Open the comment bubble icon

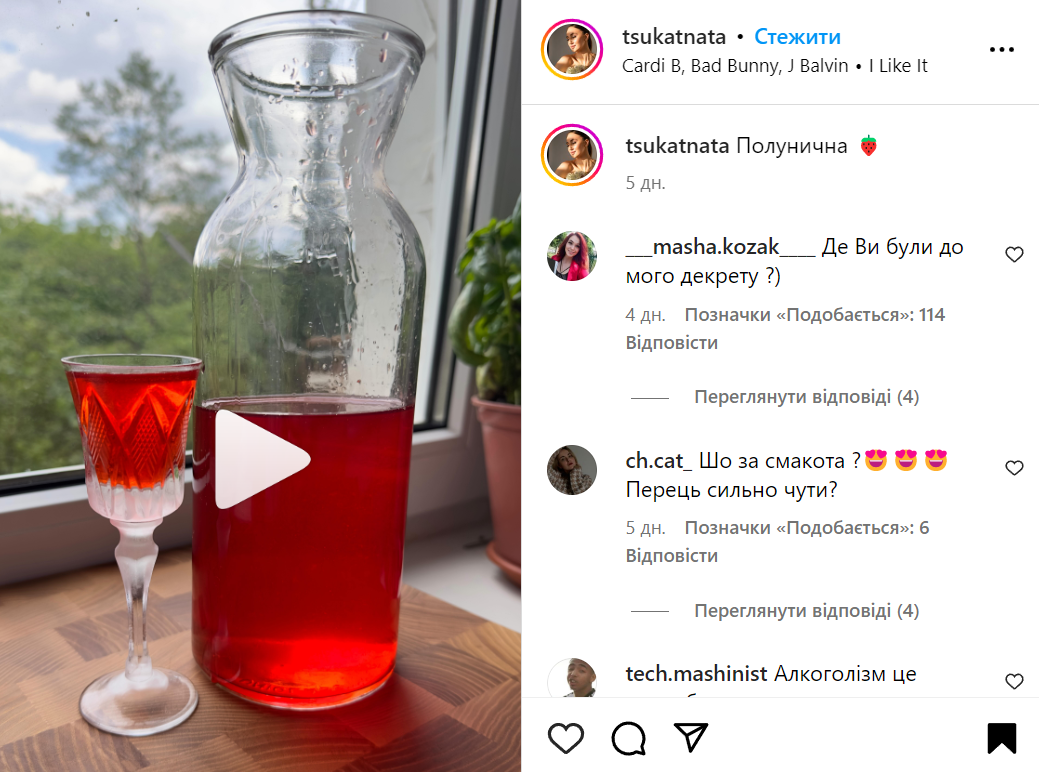point(629,738)
